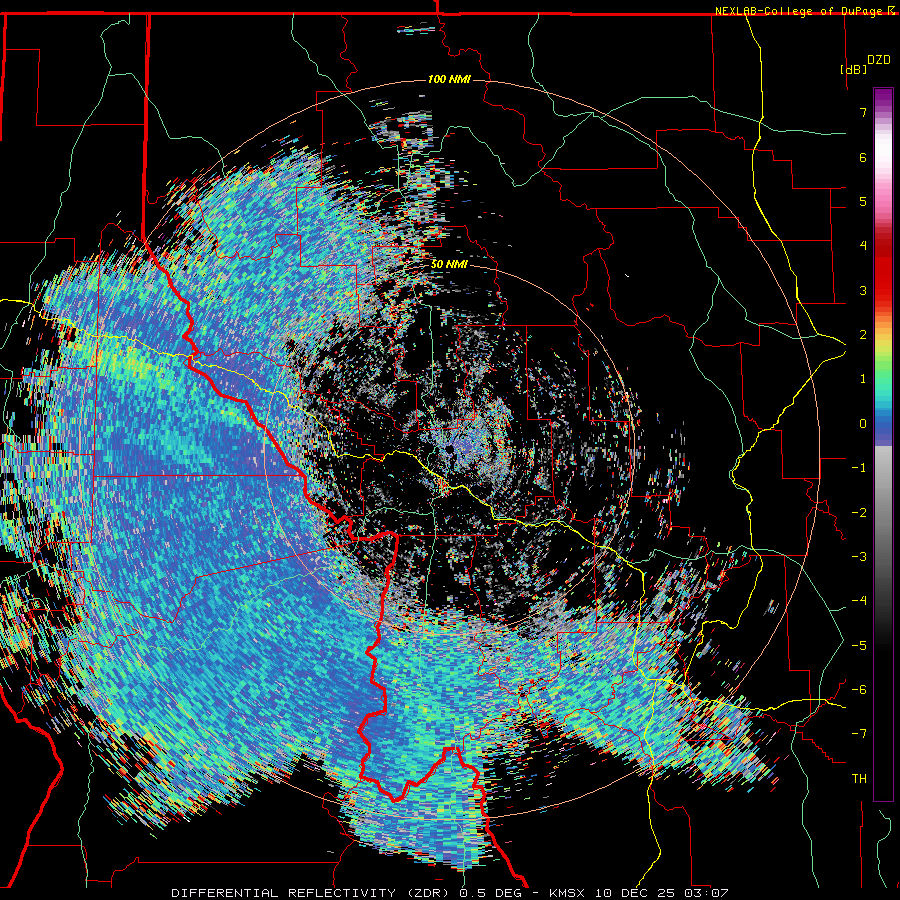Click the legend value 5
Image resolution: width=900 pixels, height=900 pixels.
863,201
